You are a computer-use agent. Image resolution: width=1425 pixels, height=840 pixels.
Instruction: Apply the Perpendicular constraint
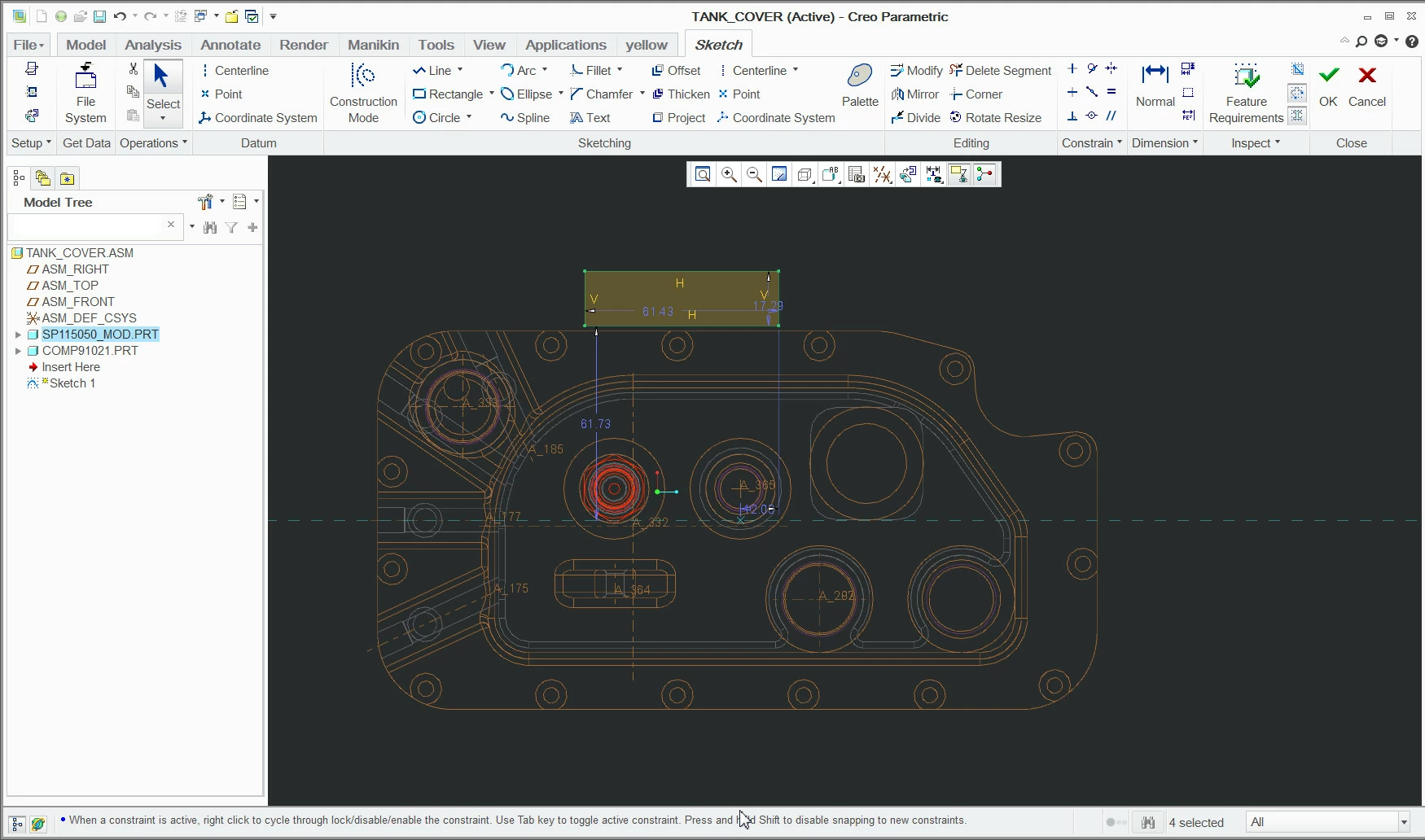pyautogui.click(x=1072, y=116)
